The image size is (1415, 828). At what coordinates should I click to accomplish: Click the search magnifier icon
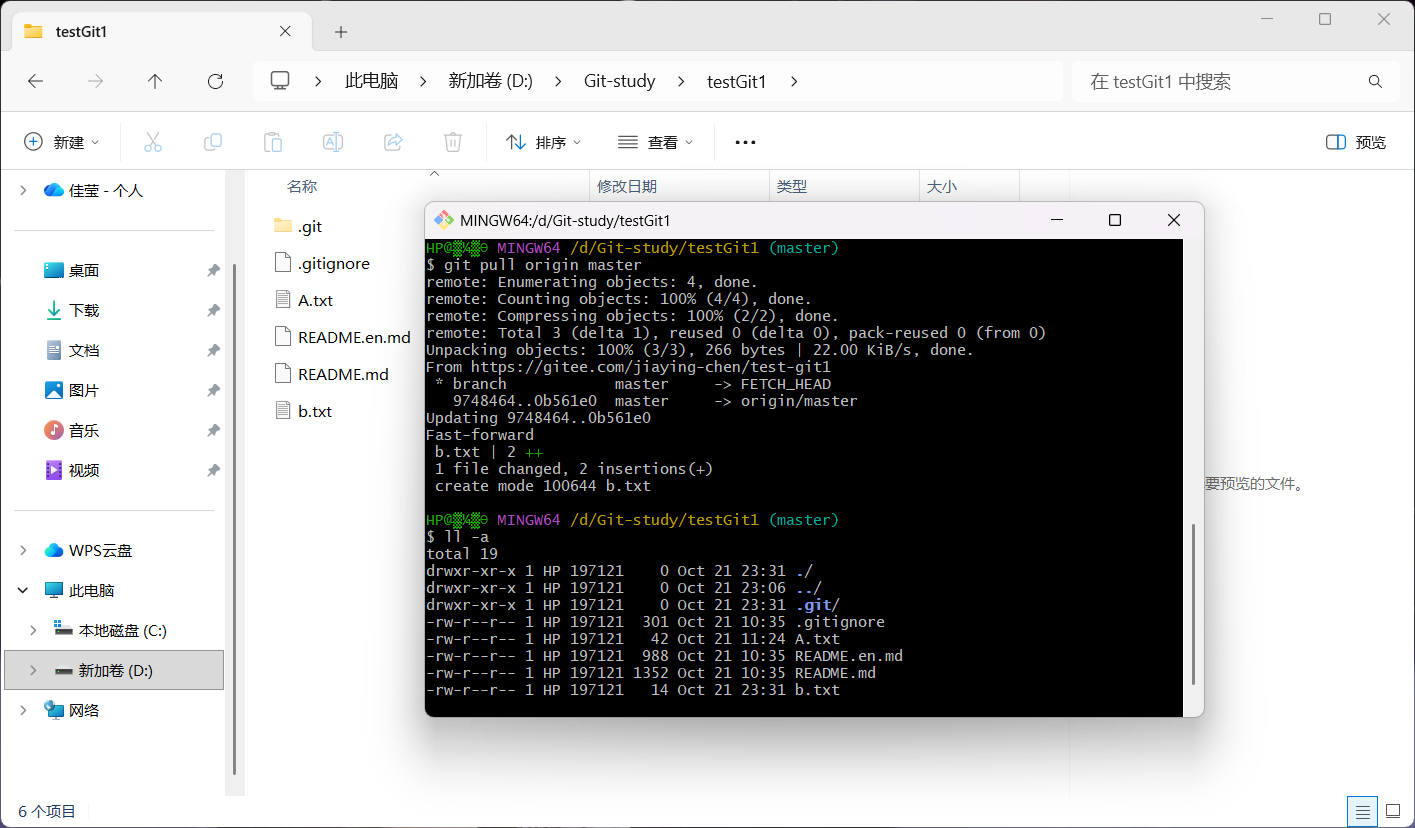pyautogui.click(x=1375, y=82)
